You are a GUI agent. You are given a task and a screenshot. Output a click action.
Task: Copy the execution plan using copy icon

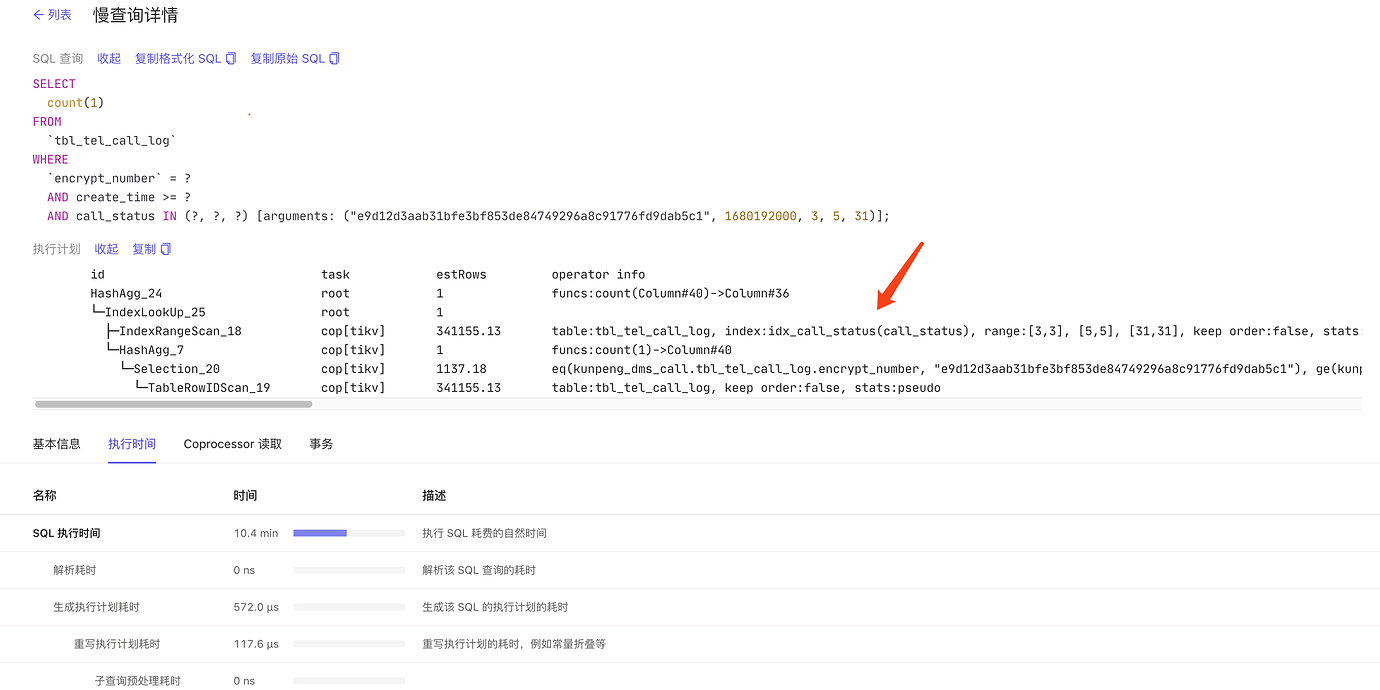coord(166,249)
